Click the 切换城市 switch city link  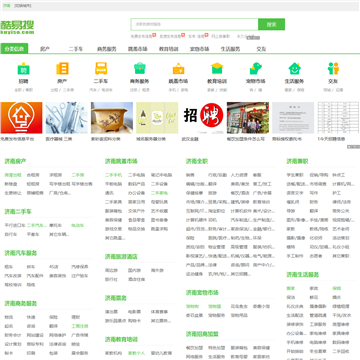coord(23,6)
